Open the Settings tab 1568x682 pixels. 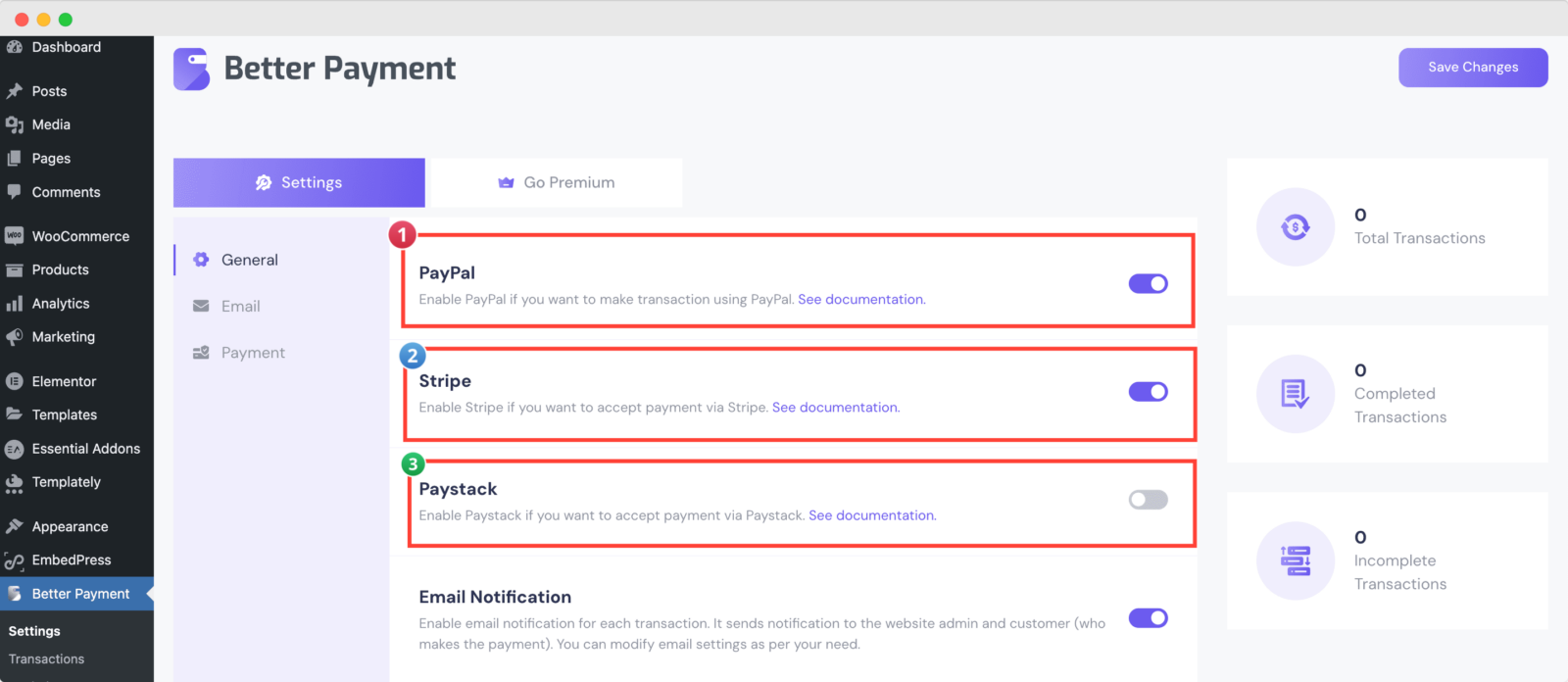tap(299, 182)
